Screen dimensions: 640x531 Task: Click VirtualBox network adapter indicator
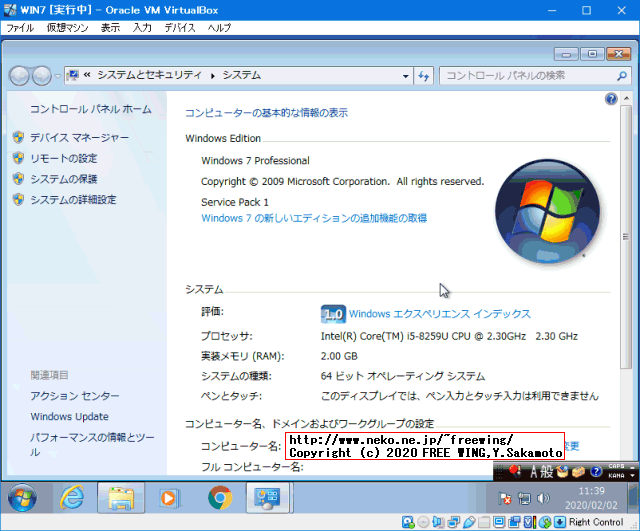[453, 522]
